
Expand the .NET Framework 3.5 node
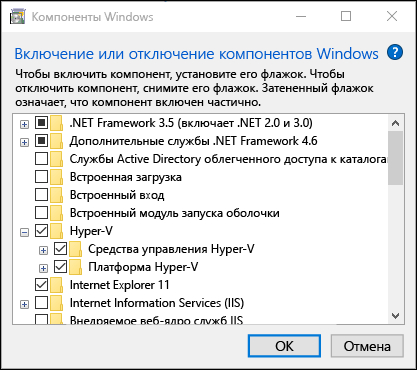coord(24,124)
